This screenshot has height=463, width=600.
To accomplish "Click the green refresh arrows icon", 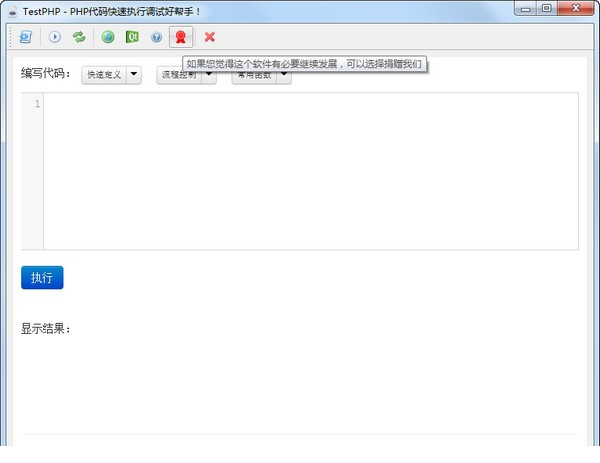I will pos(79,37).
